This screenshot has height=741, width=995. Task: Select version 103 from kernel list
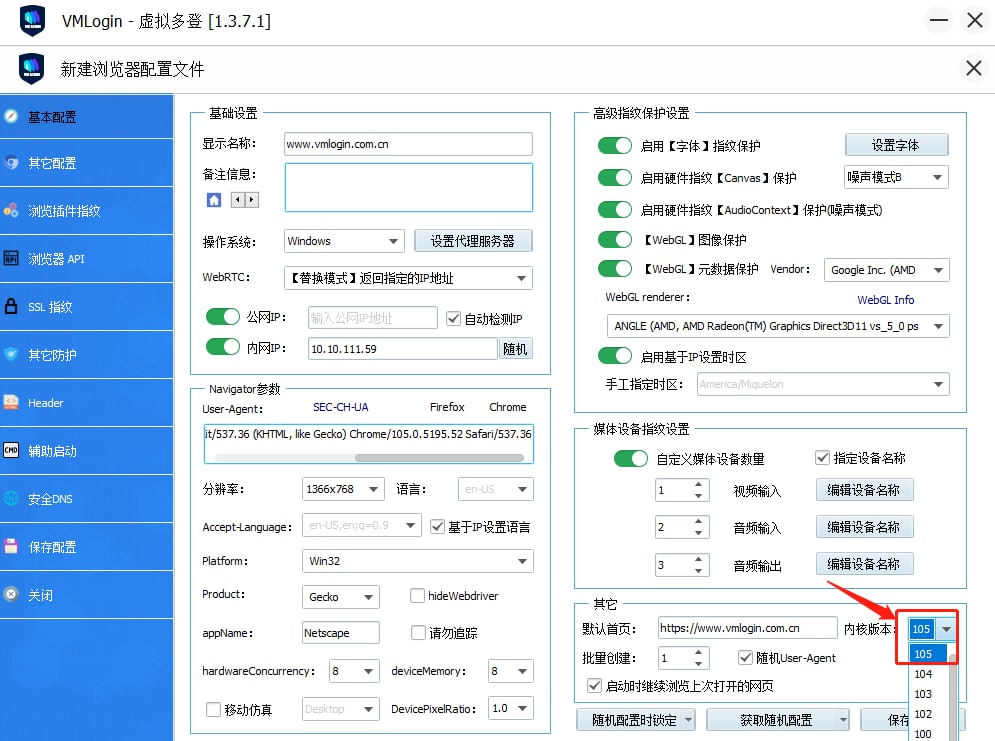tap(923, 694)
